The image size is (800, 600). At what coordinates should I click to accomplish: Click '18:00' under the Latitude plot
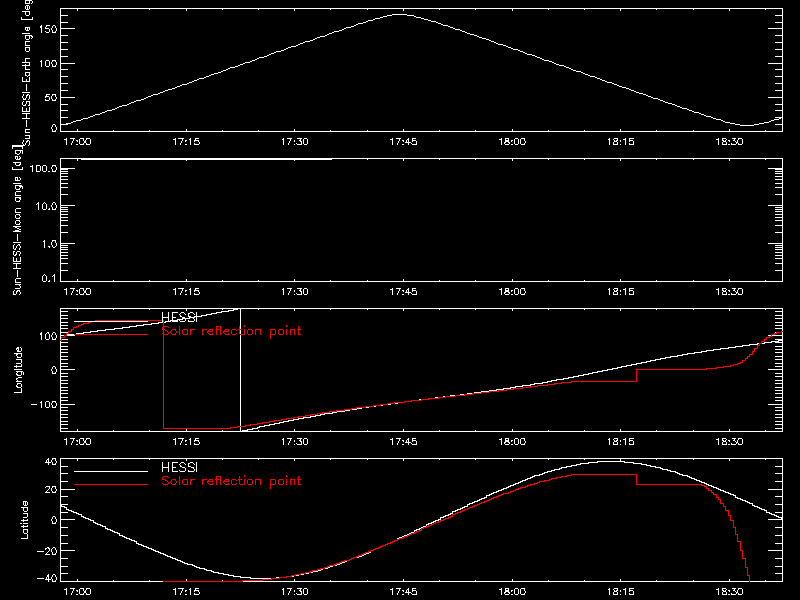pos(512,592)
